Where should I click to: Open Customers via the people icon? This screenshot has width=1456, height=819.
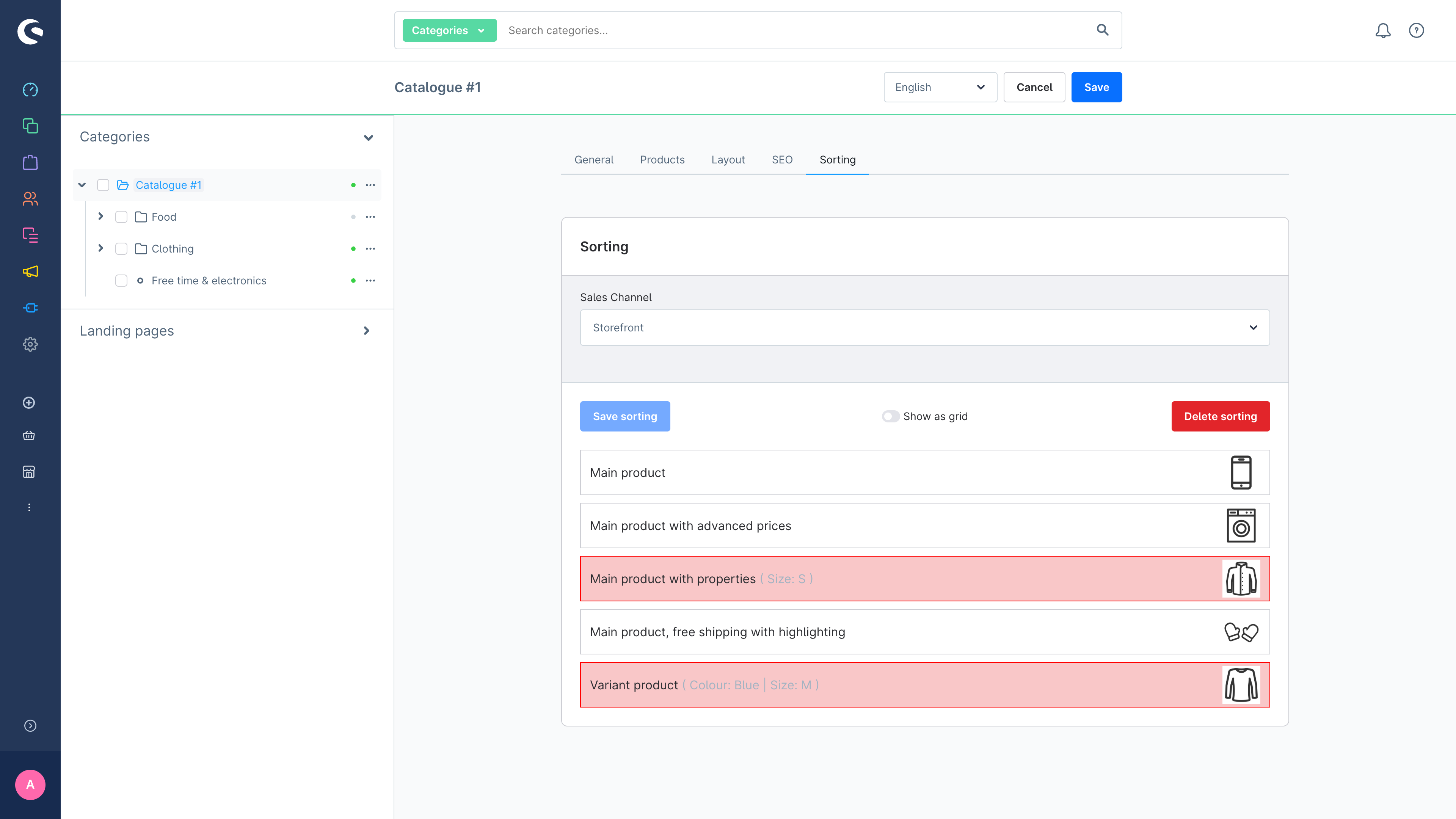click(30, 199)
